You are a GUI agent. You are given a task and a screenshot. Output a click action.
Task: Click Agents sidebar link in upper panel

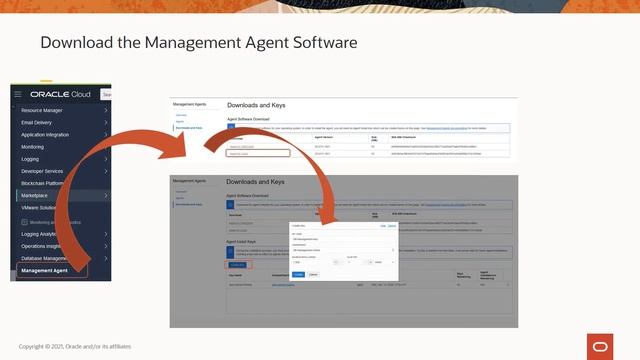point(180,122)
